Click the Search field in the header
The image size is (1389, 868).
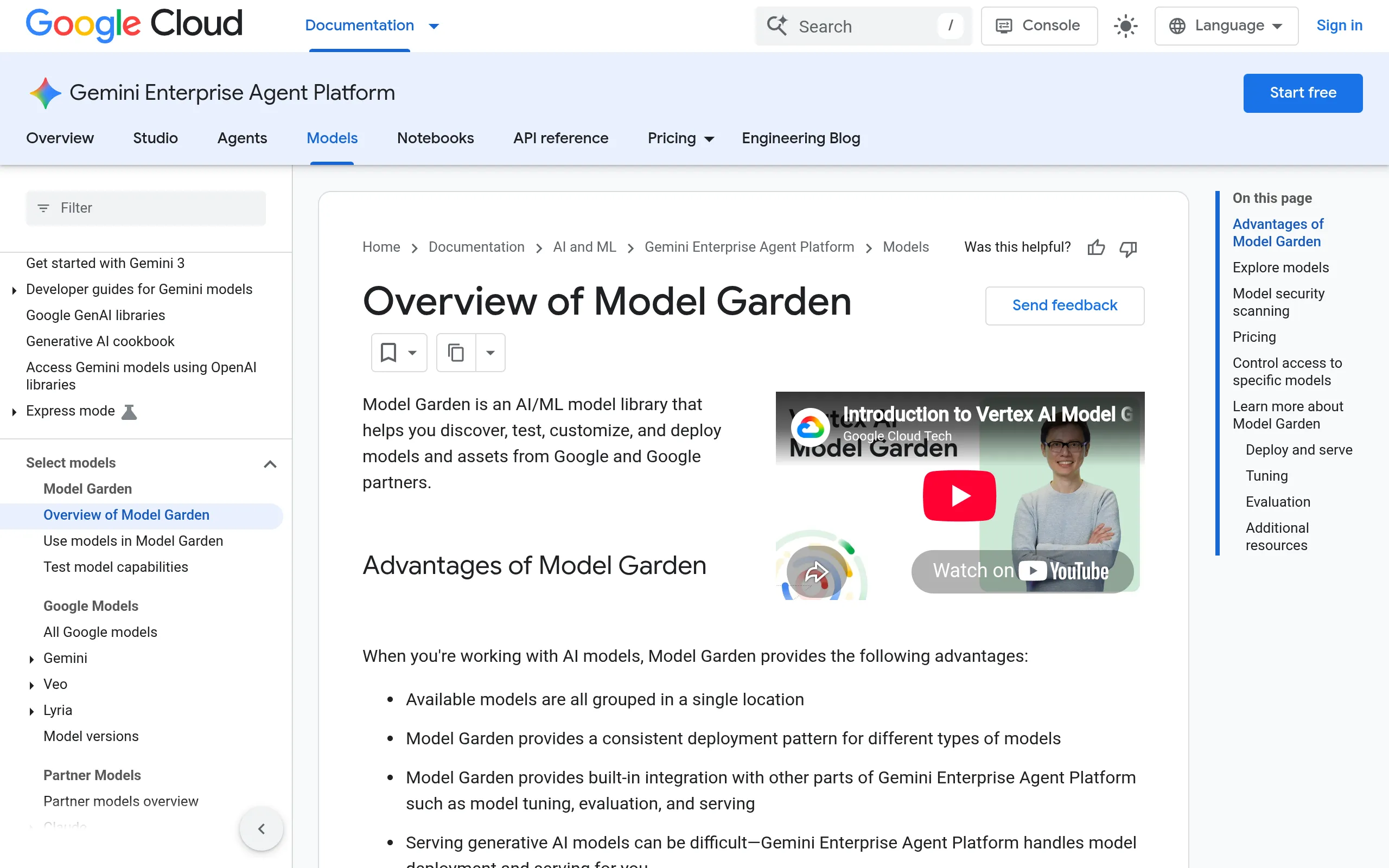[x=863, y=26]
